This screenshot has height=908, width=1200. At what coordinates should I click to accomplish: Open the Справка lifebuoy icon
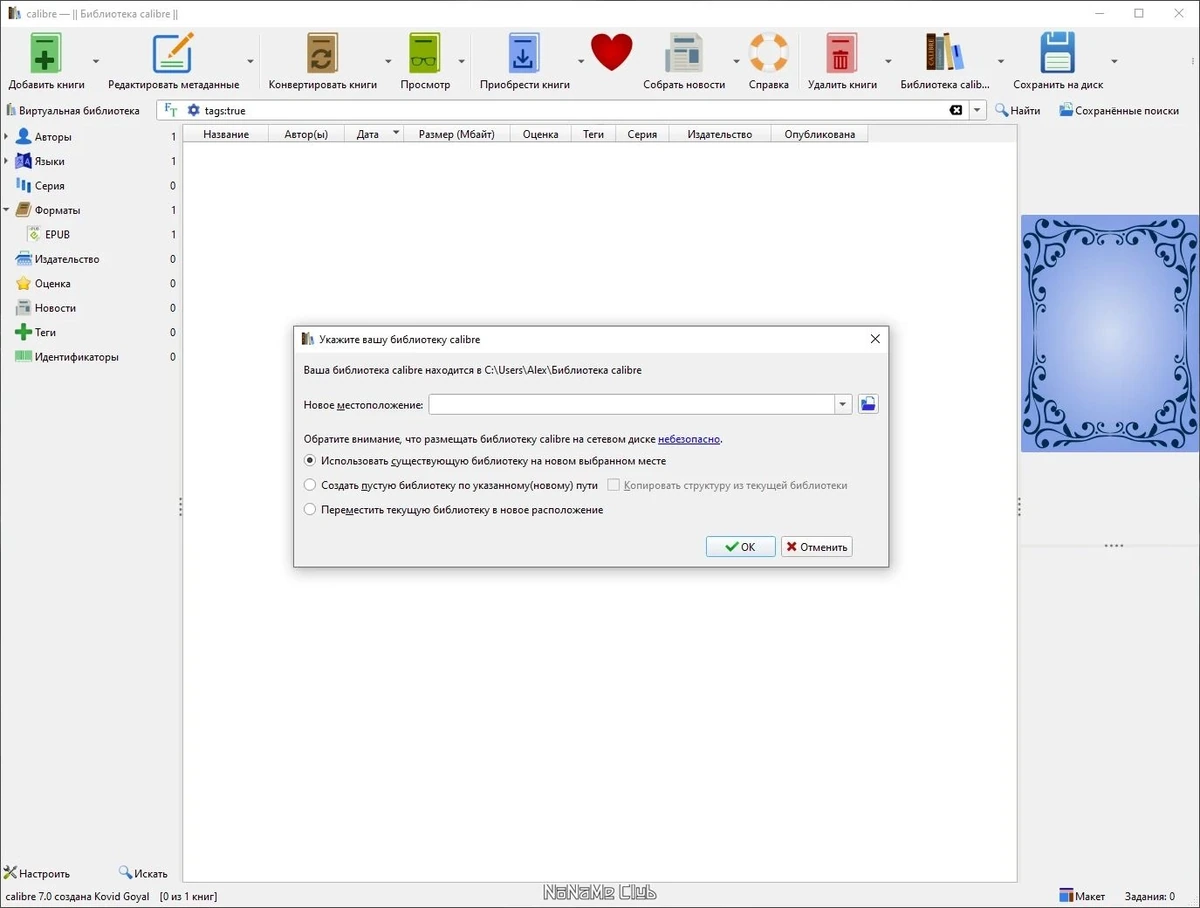coord(768,53)
